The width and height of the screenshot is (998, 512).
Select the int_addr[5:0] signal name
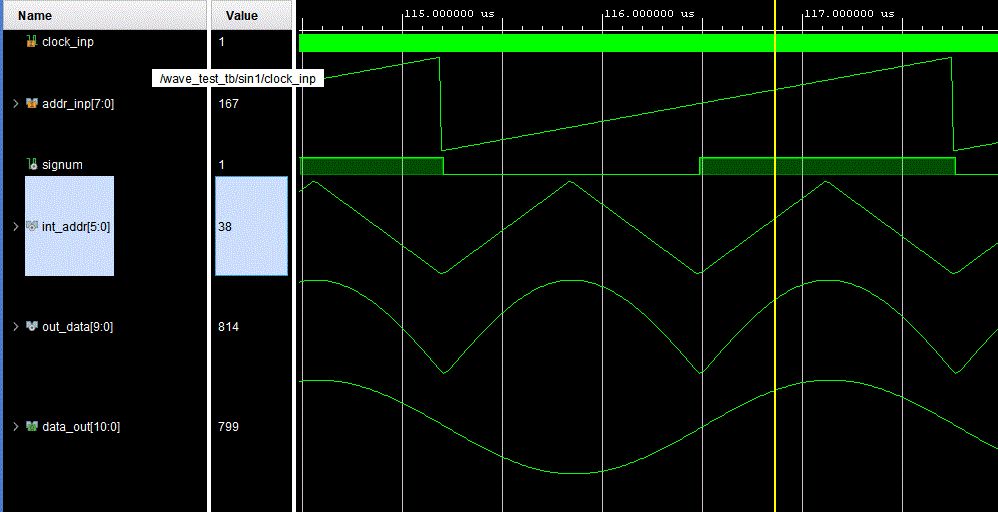(76, 226)
